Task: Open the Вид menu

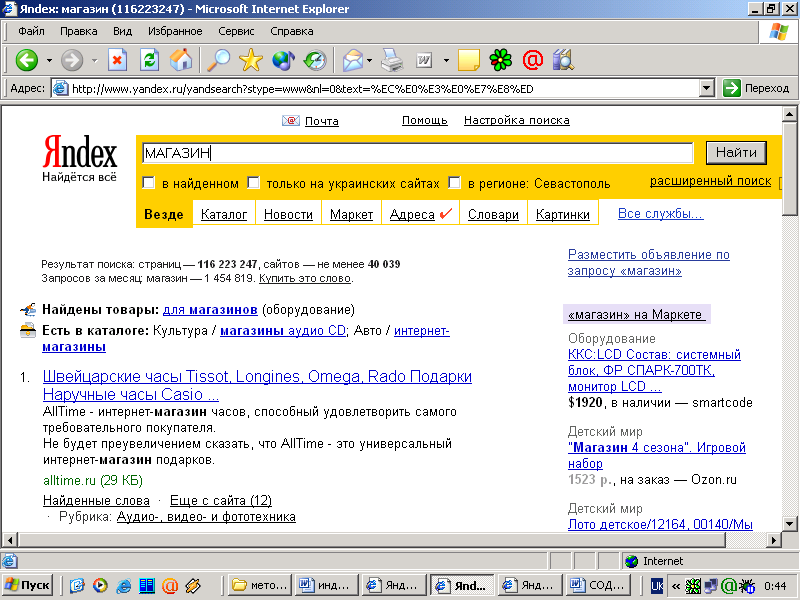Action: coord(122,31)
